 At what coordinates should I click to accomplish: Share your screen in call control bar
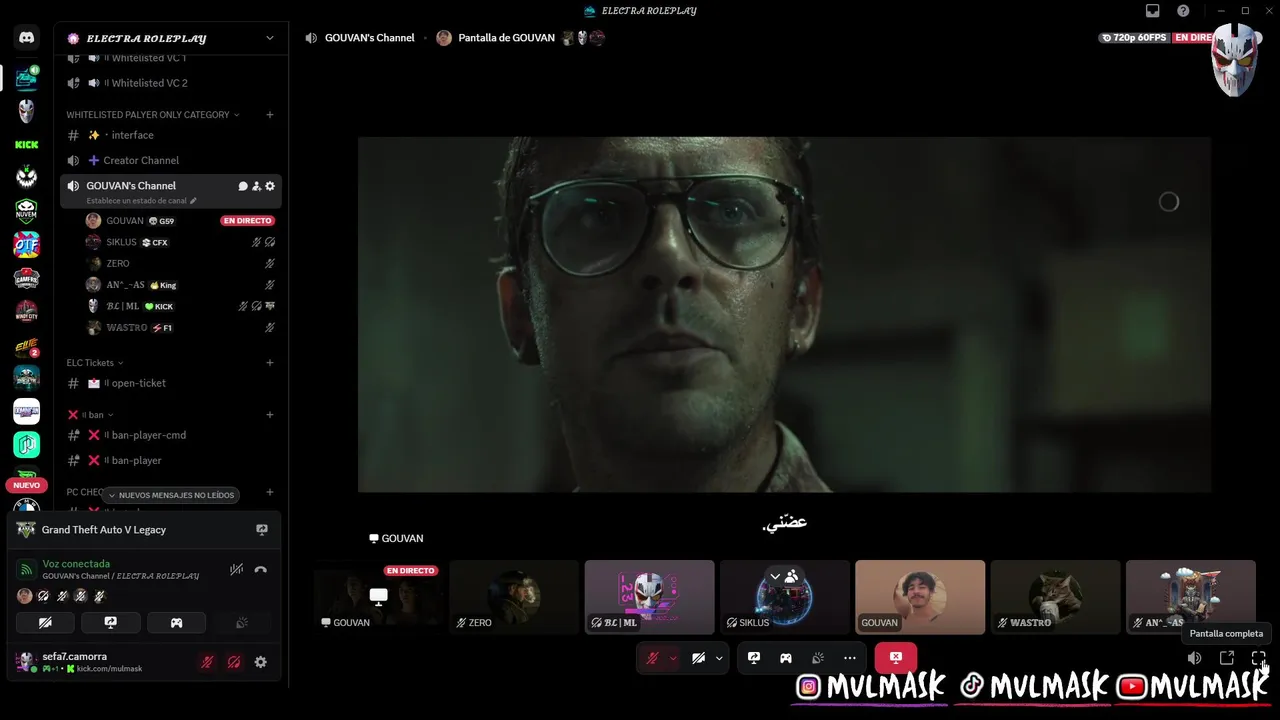(x=754, y=658)
